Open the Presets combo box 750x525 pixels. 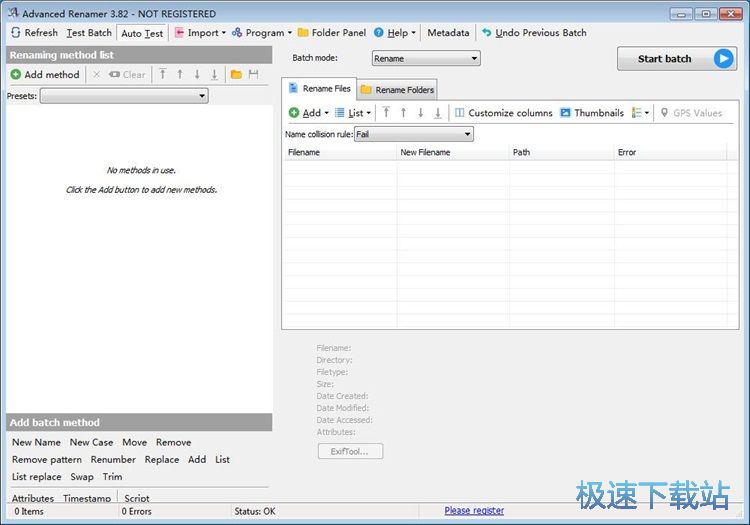click(x=124, y=96)
